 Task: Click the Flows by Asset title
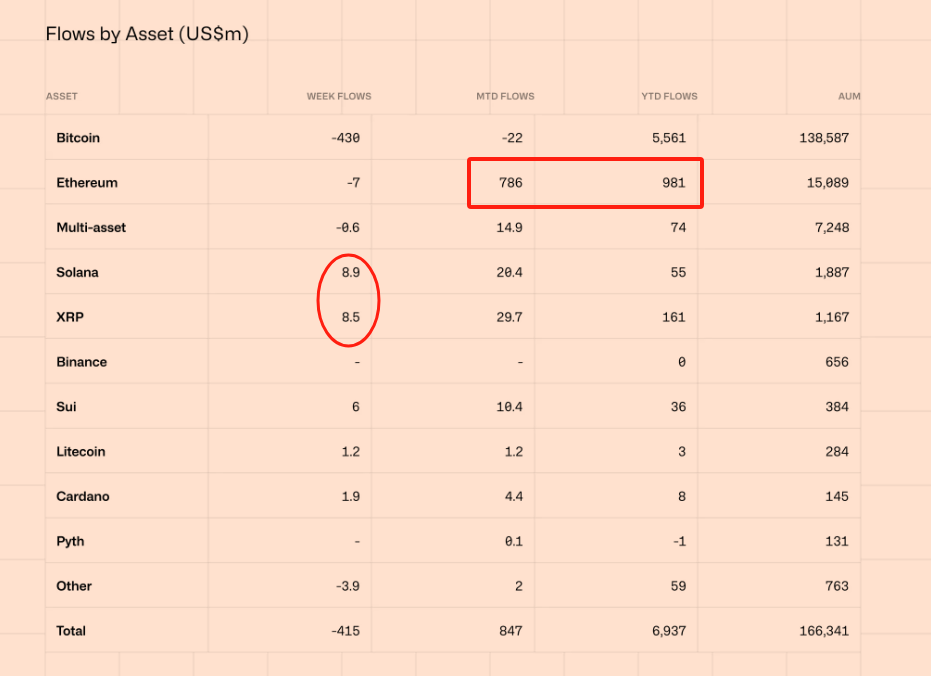click(x=147, y=34)
